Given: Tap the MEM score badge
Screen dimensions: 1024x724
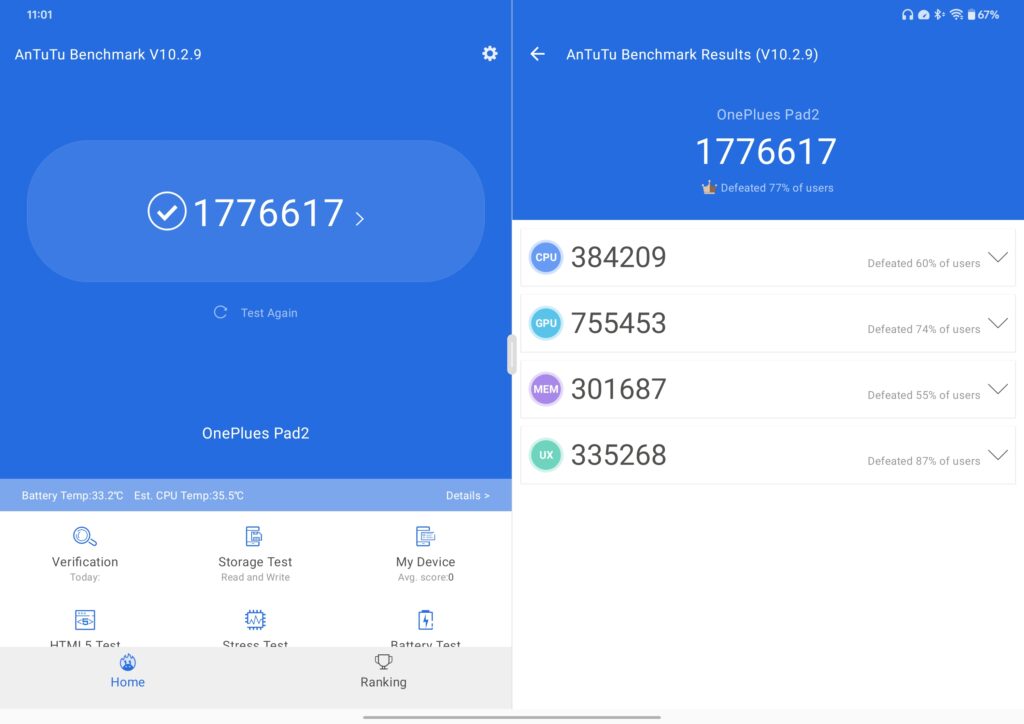Looking at the screenshot, I should pos(546,389).
